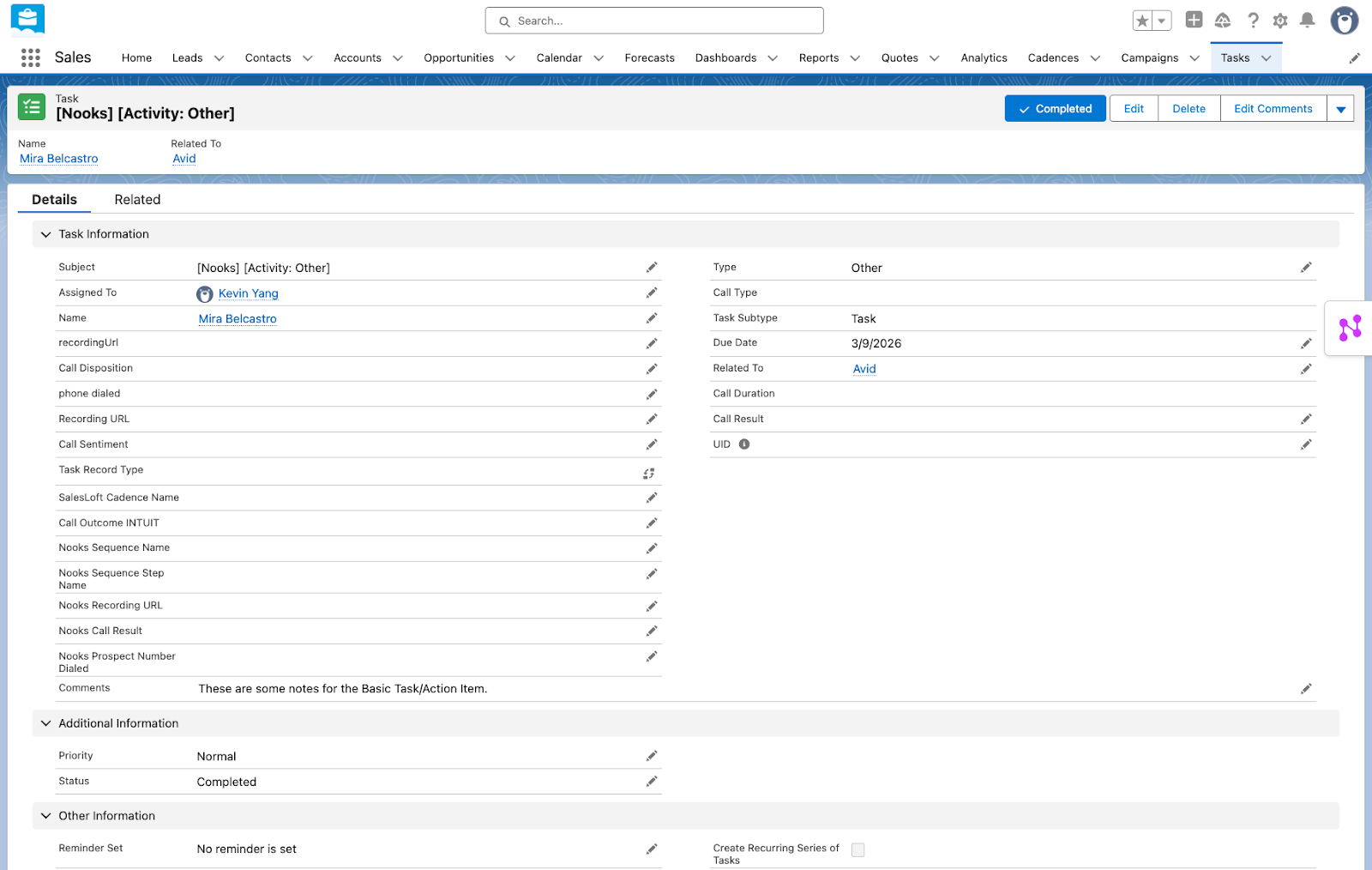Image resolution: width=1372 pixels, height=870 pixels.
Task: Go to the Home tab
Action: point(136,58)
